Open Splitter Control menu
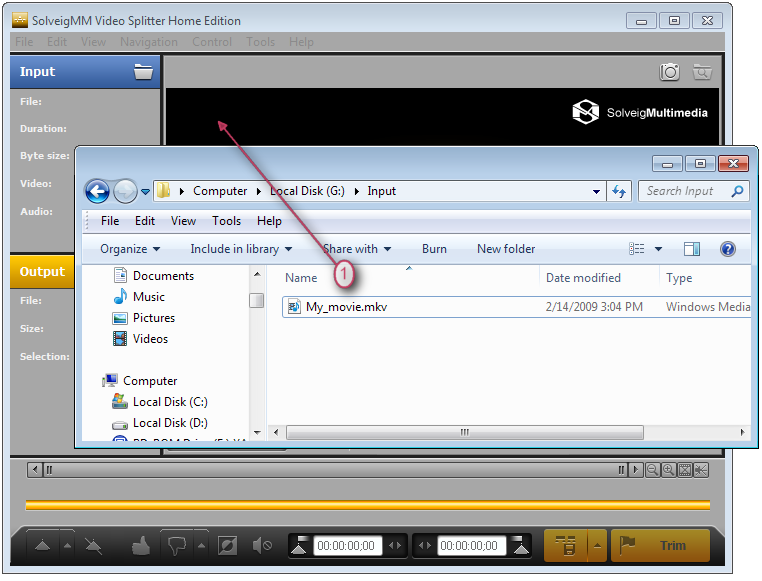This screenshot has width=762, height=581. 212,42
